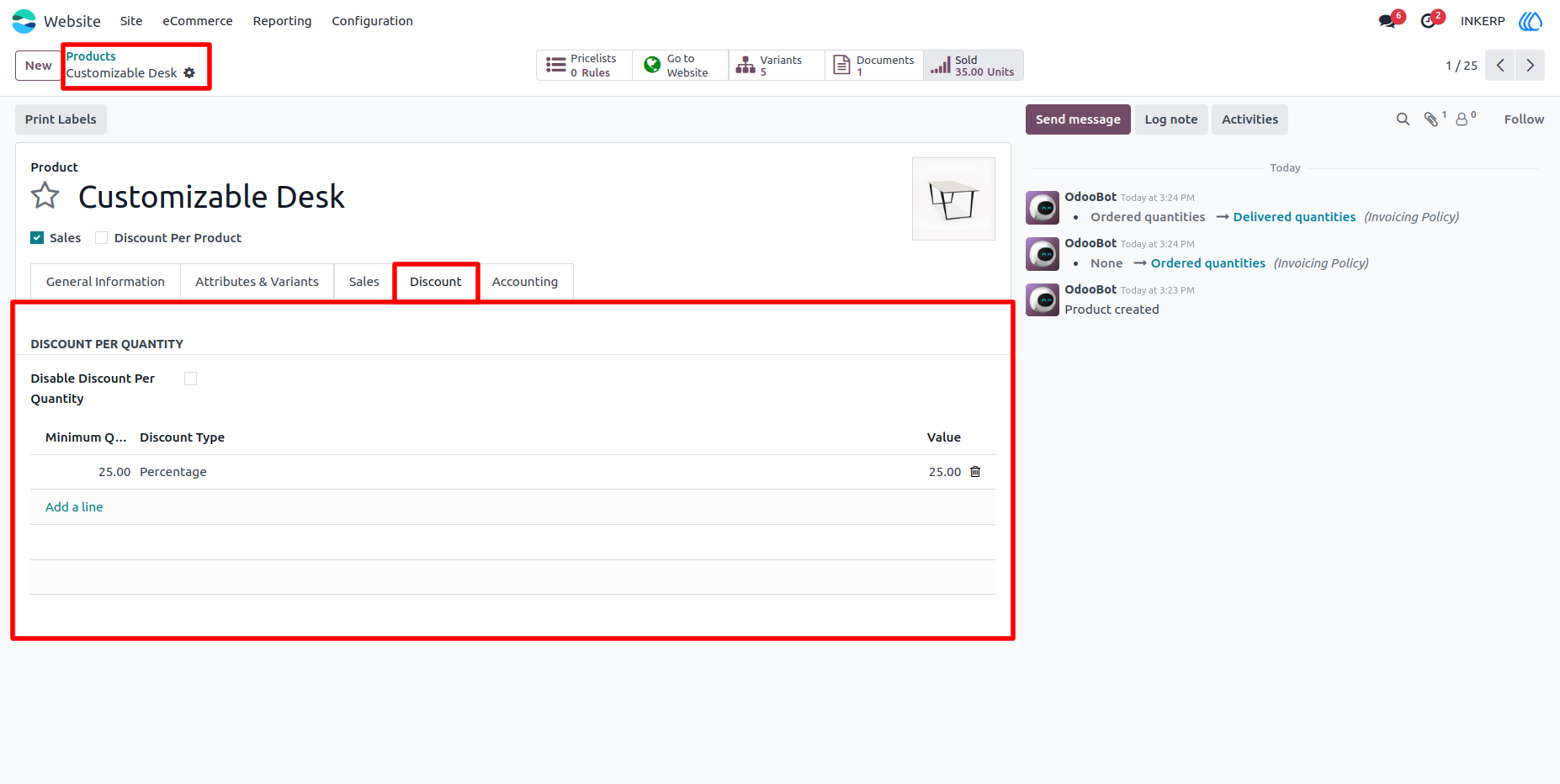Click the Percentage discount type cell
The image size is (1560, 784).
(x=173, y=472)
